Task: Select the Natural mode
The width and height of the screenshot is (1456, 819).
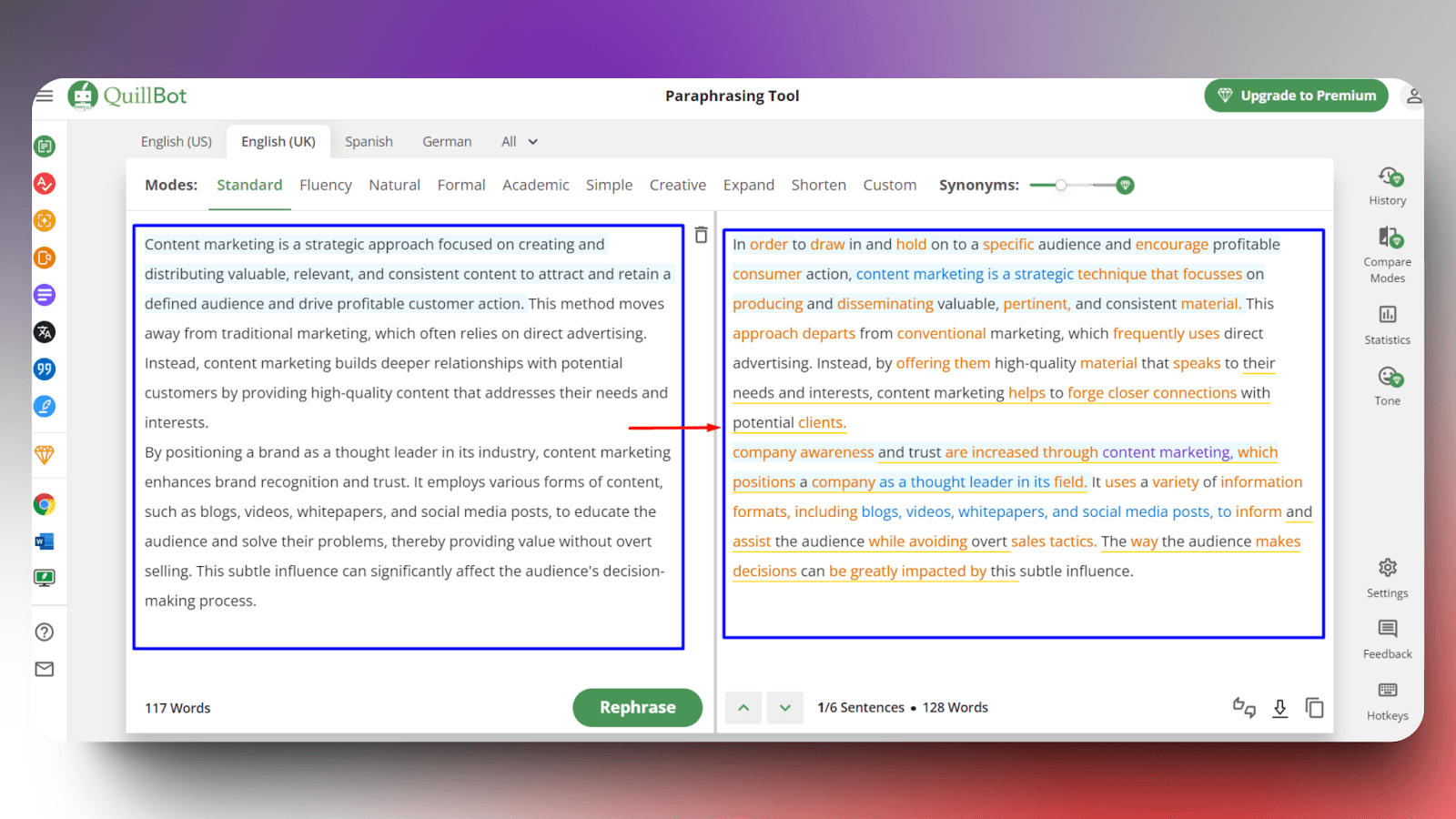Action: [394, 185]
